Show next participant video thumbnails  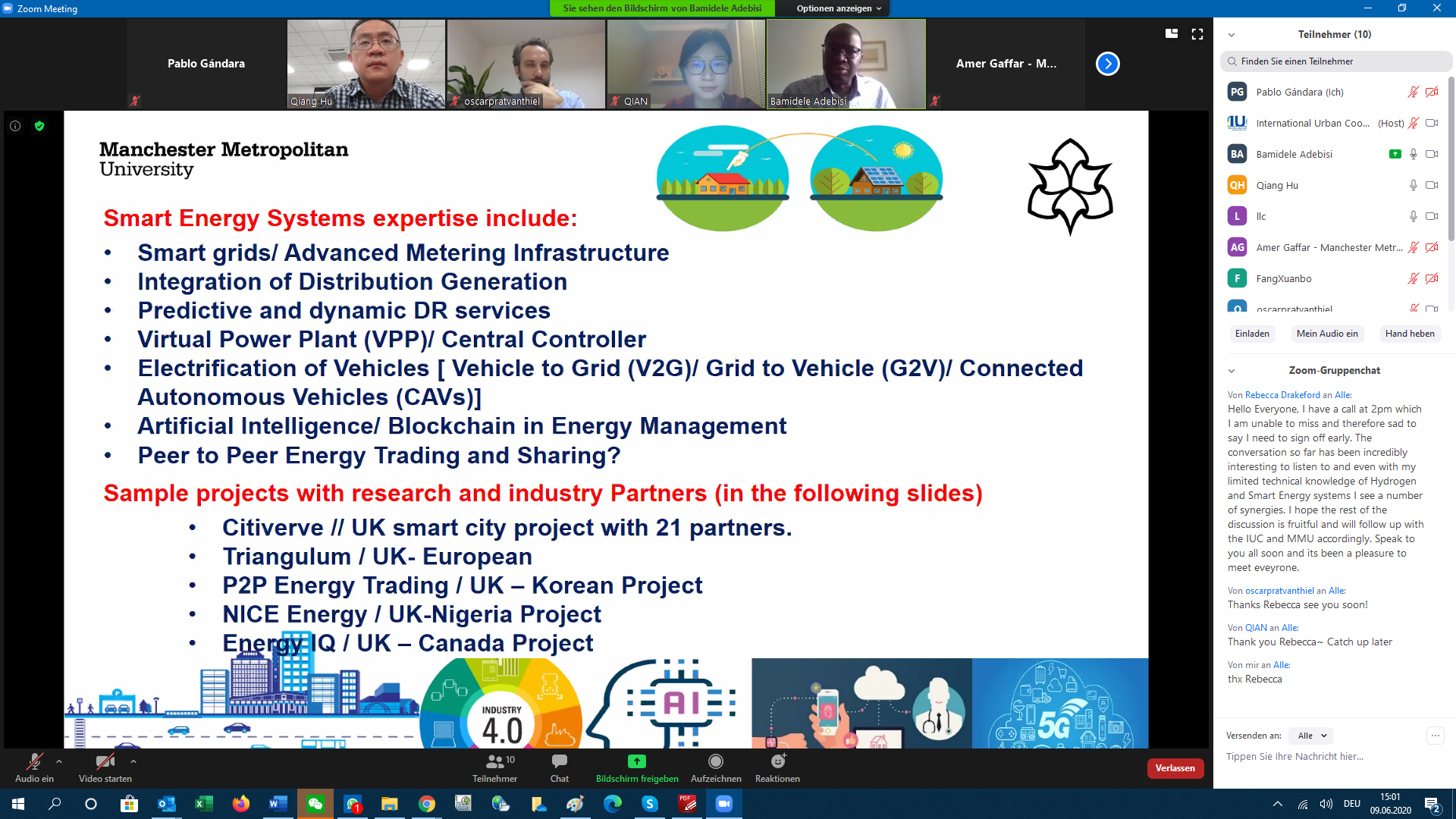click(1107, 64)
